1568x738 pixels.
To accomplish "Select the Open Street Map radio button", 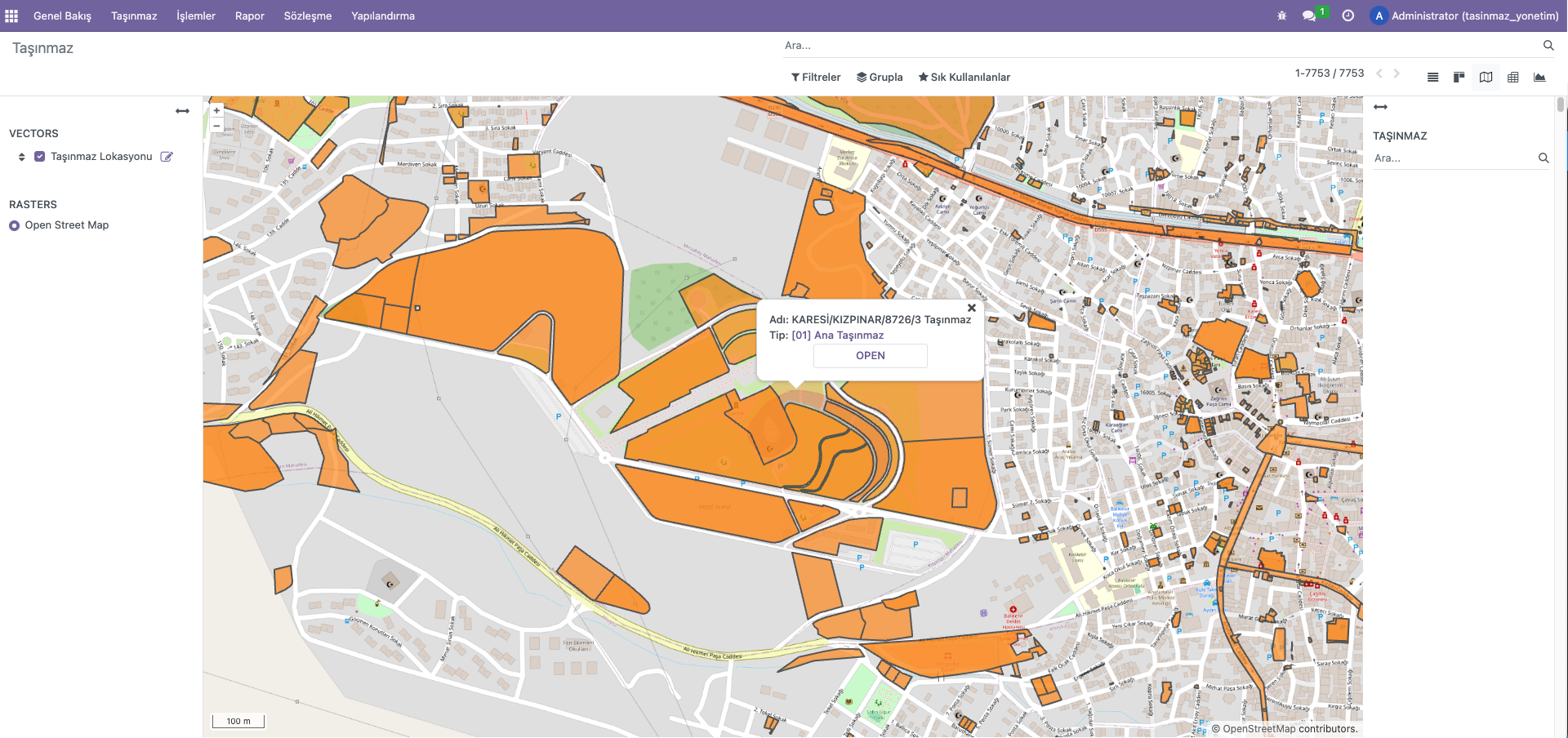I will [15, 226].
